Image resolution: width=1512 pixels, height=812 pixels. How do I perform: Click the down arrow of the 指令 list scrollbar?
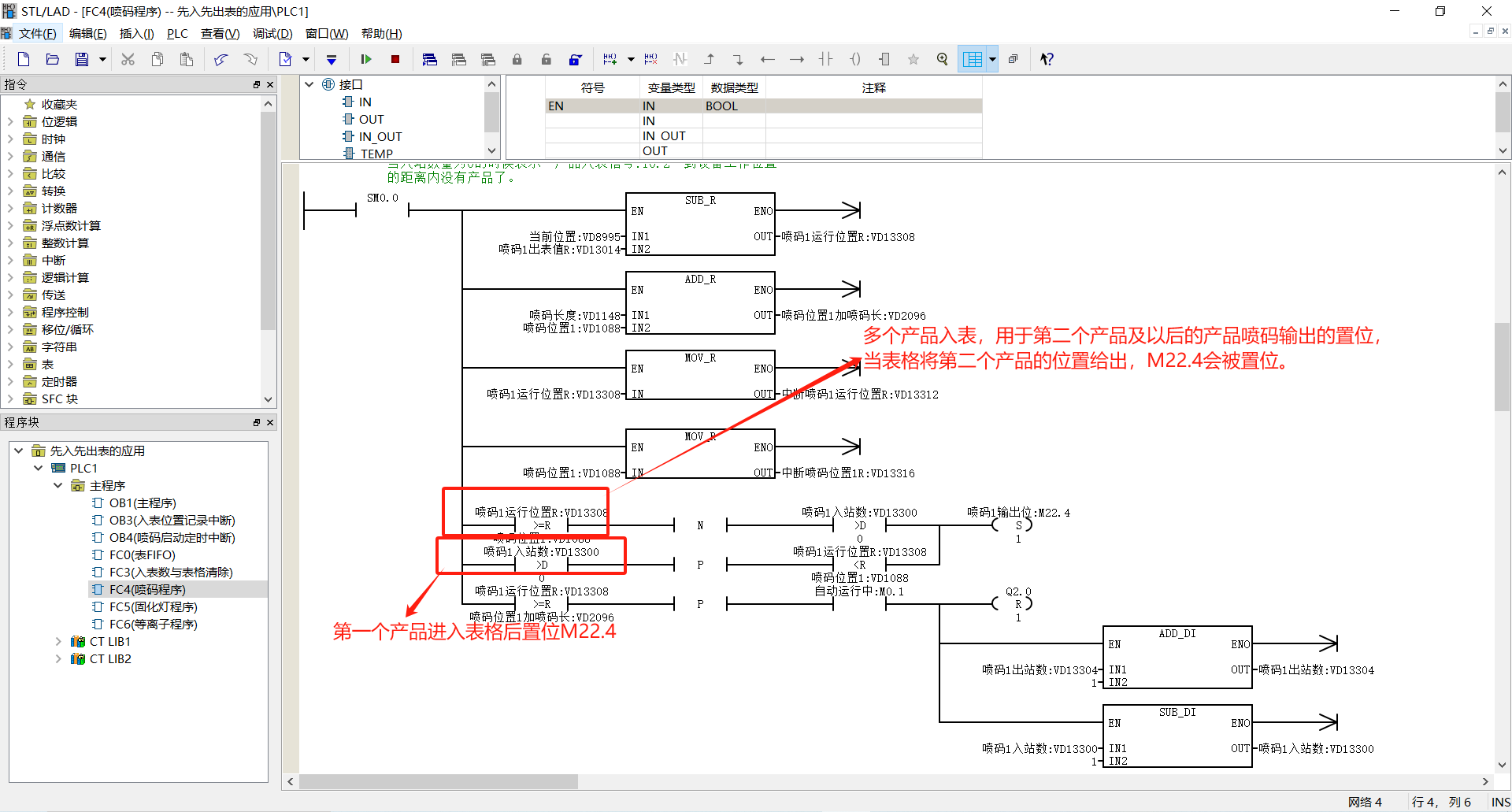pos(269,399)
